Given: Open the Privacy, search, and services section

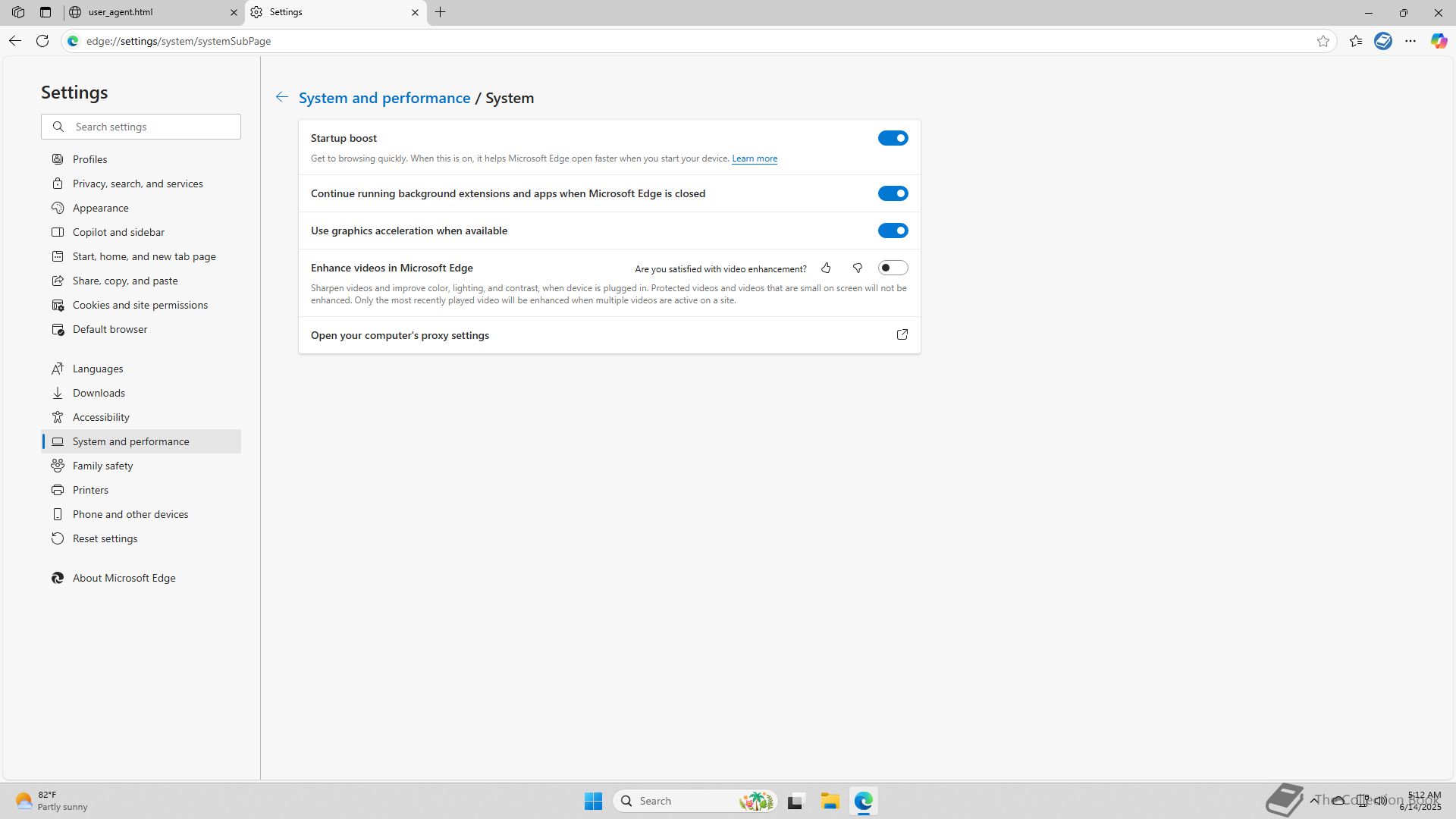Looking at the screenshot, I should pyautogui.click(x=137, y=184).
